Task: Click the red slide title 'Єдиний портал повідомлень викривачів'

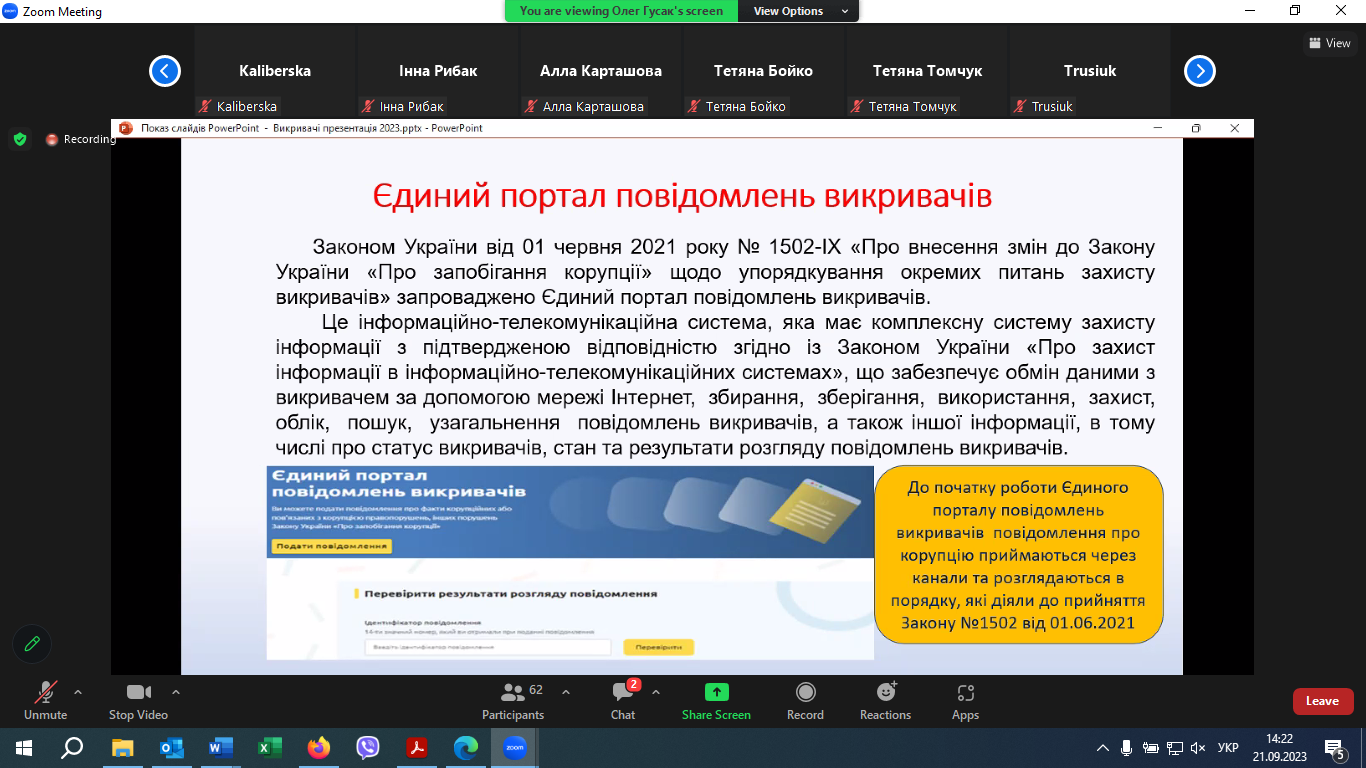Action: 682,196
